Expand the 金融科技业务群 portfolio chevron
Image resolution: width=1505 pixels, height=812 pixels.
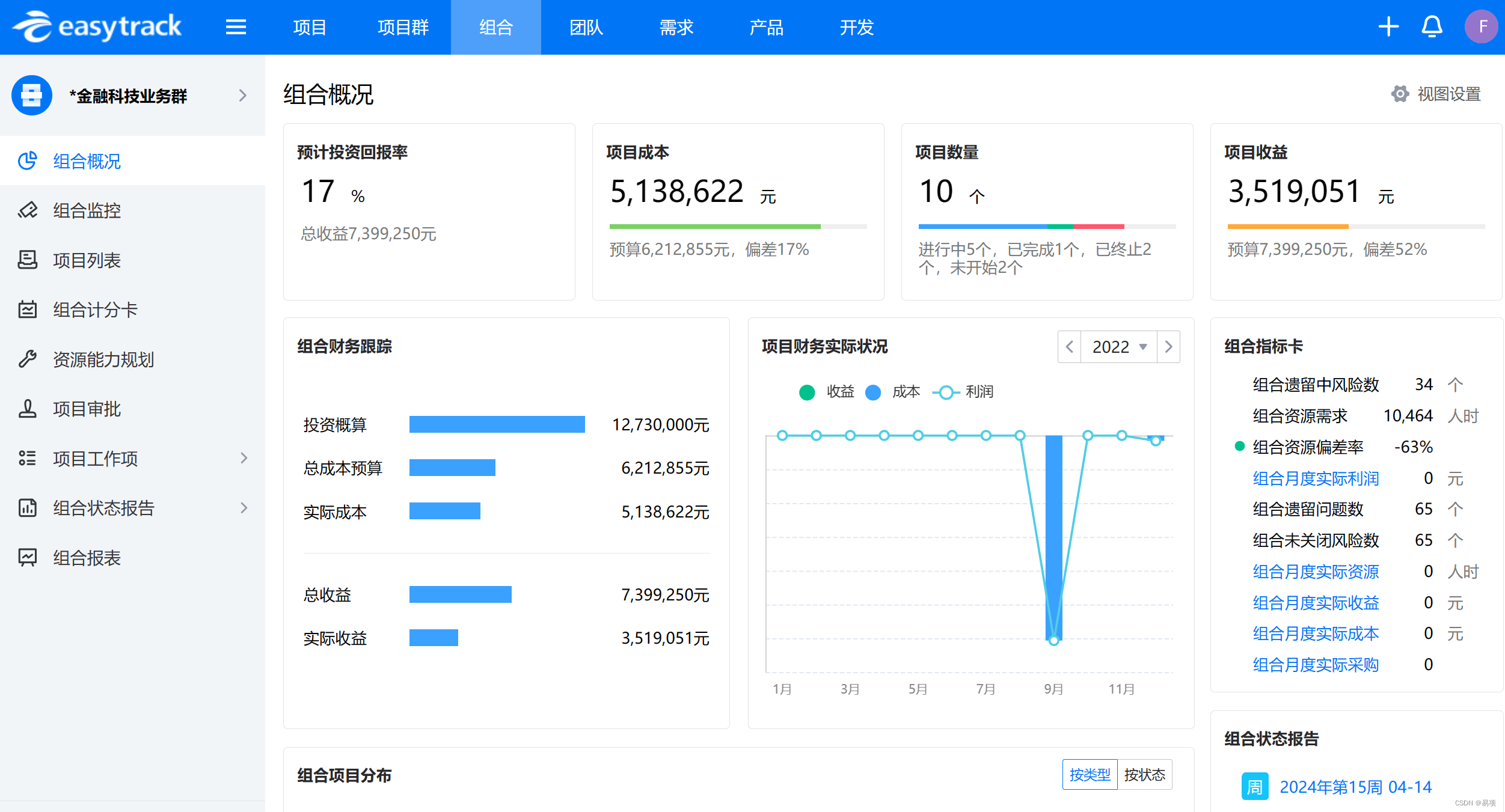pyautogui.click(x=243, y=96)
